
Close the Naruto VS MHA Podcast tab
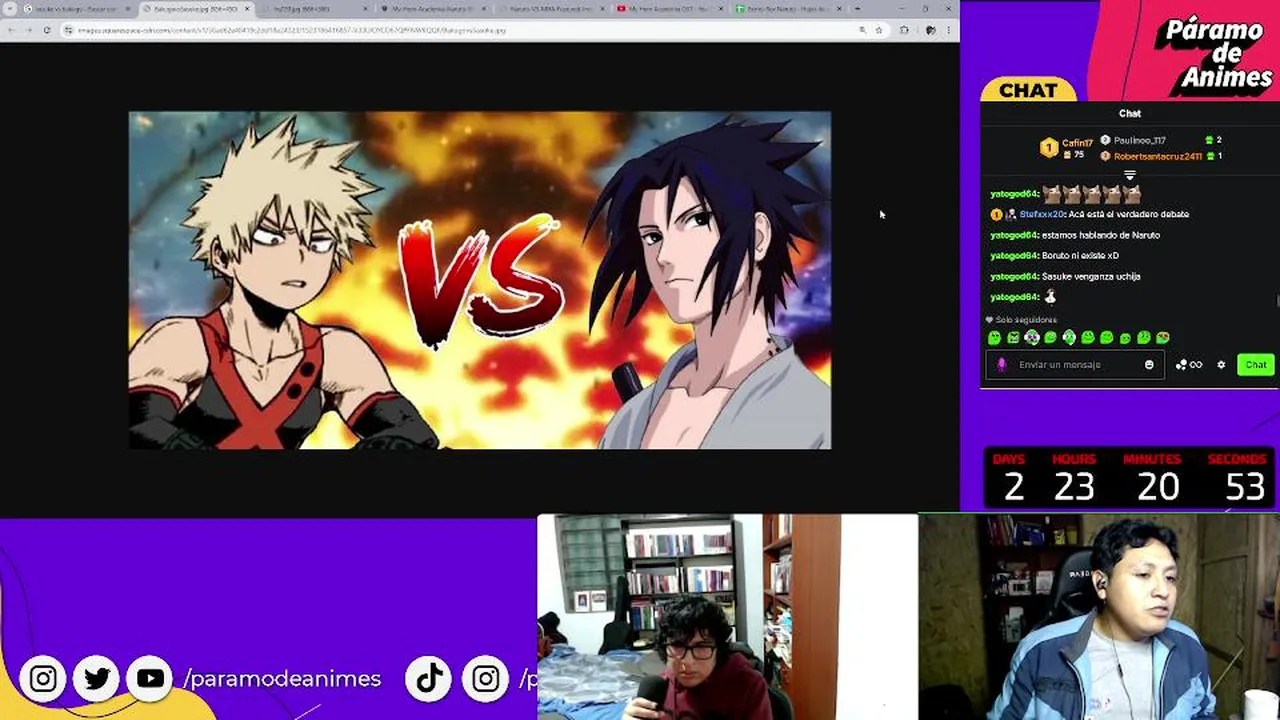[x=603, y=9]
